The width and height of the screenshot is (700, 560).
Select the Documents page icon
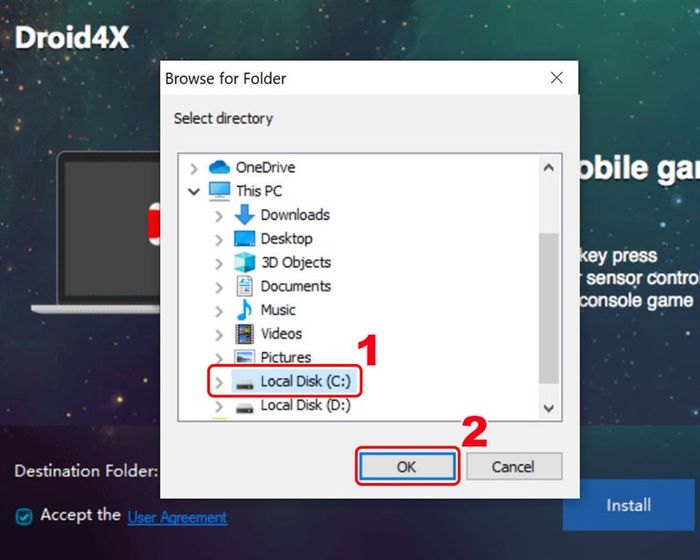244,286
